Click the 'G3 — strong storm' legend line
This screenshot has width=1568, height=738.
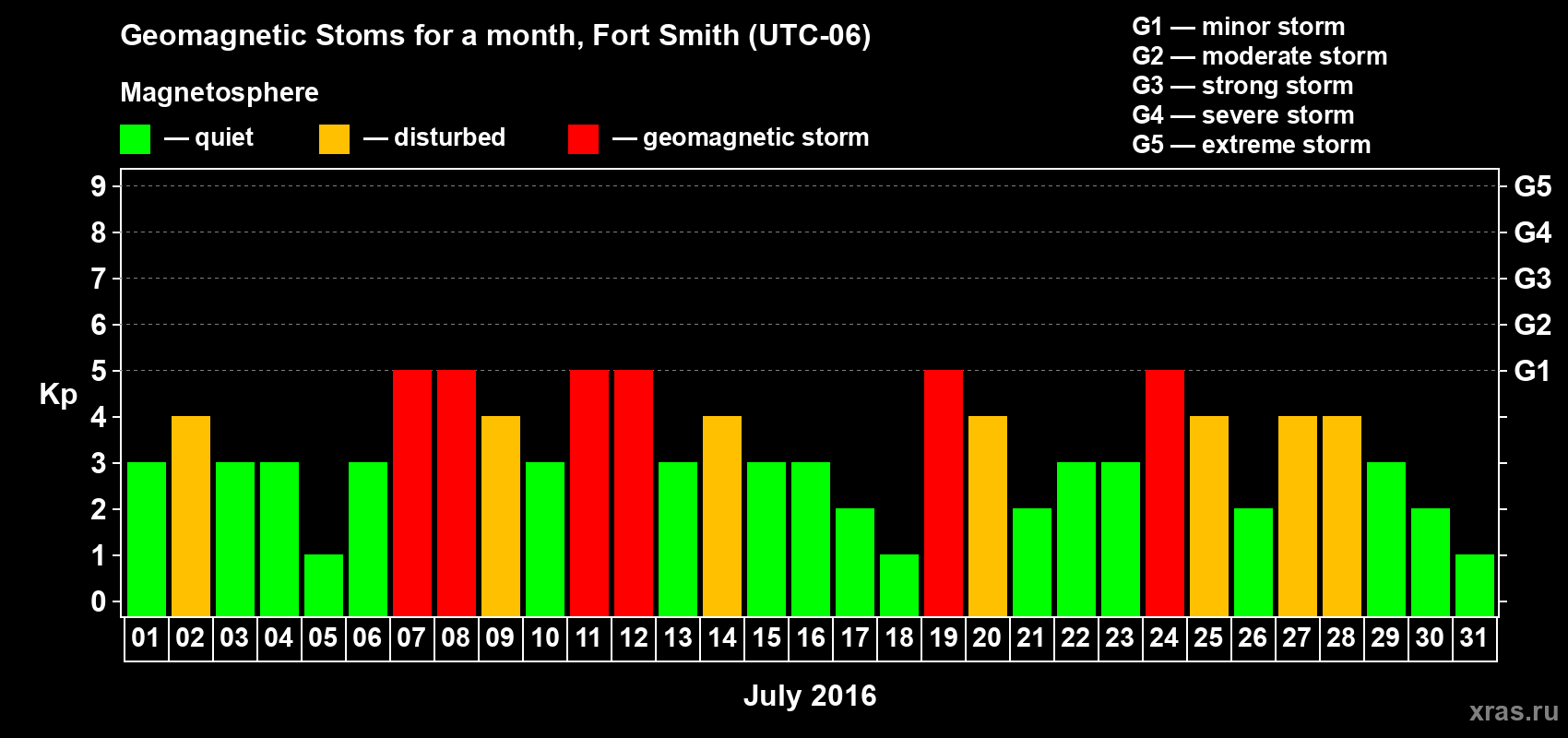[x=1242, y=86]
